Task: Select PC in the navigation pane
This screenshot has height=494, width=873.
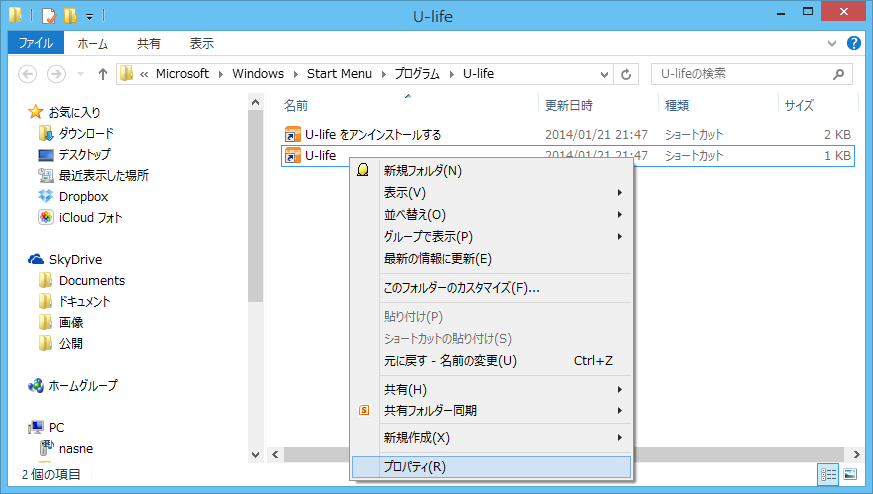Action: click(46, 428)
